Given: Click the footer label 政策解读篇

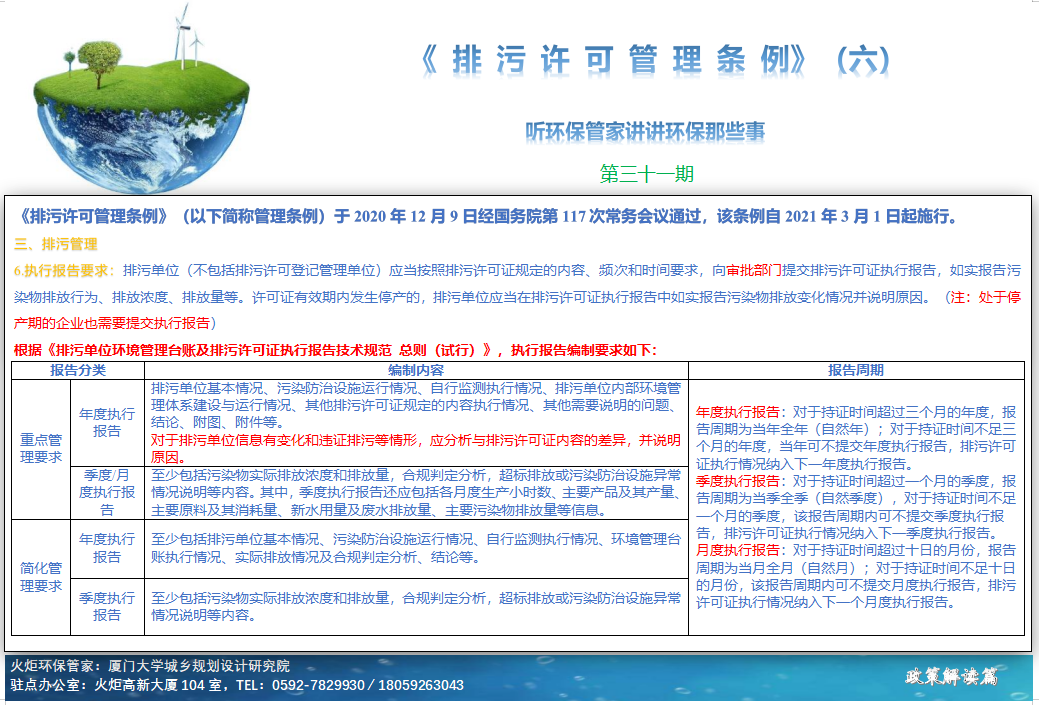Looking at the screenshot, I should click(x=952, y=677).
